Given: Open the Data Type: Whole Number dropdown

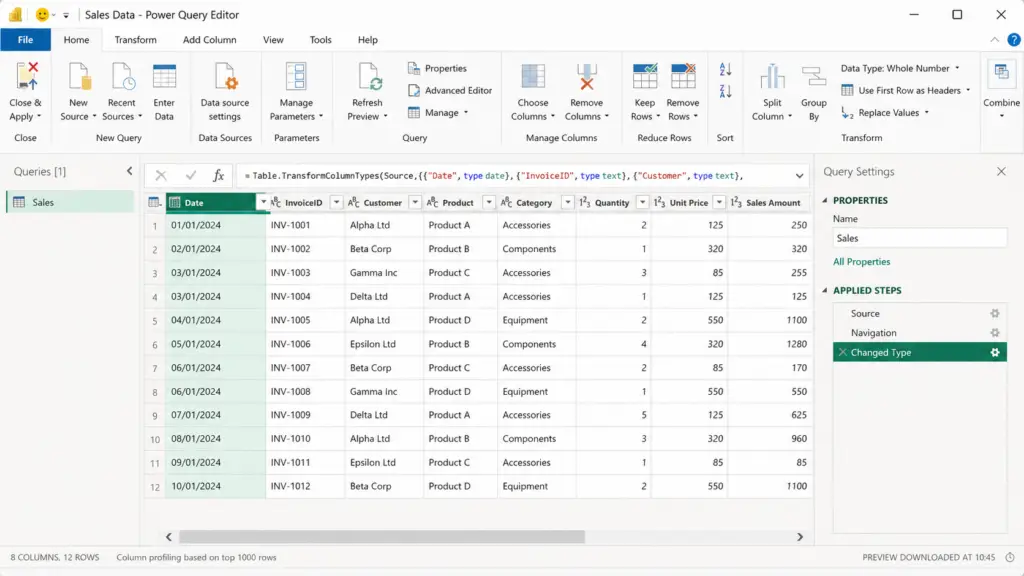Looking at the screenshot, I should 900,68.
